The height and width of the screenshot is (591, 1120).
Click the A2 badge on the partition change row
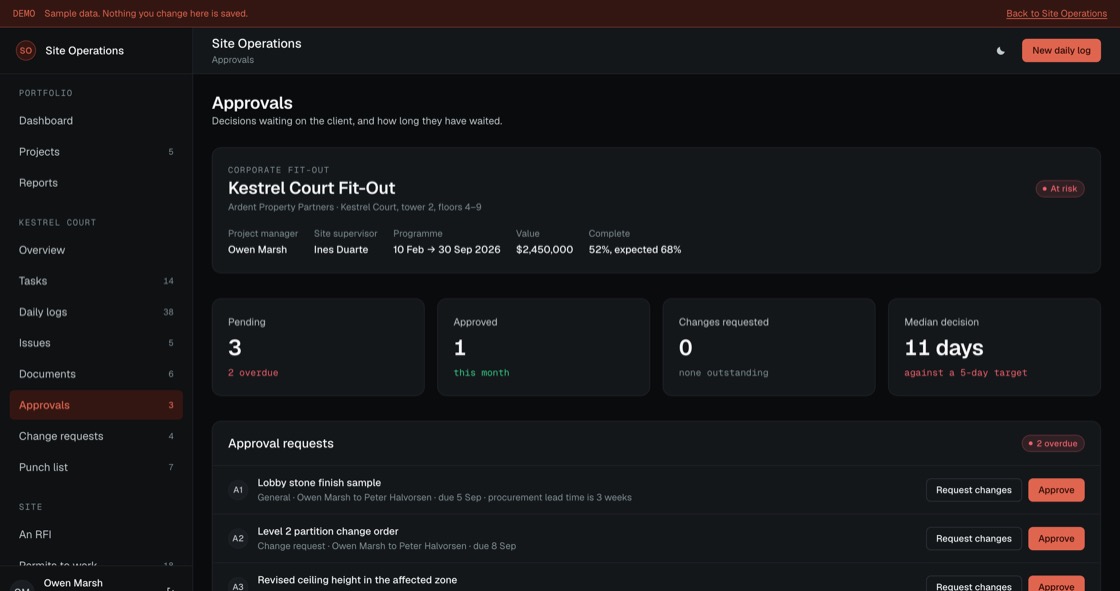[238, 539]
